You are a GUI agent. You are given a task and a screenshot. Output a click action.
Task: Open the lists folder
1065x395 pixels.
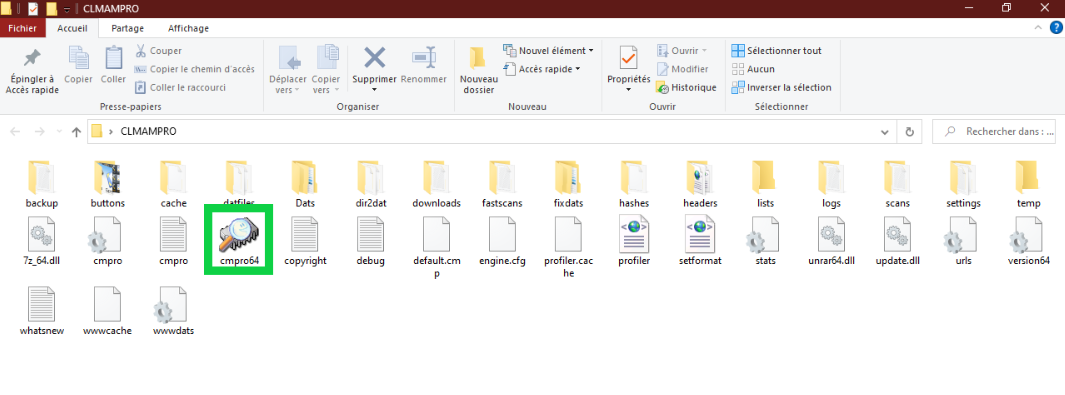click(765, 185)
